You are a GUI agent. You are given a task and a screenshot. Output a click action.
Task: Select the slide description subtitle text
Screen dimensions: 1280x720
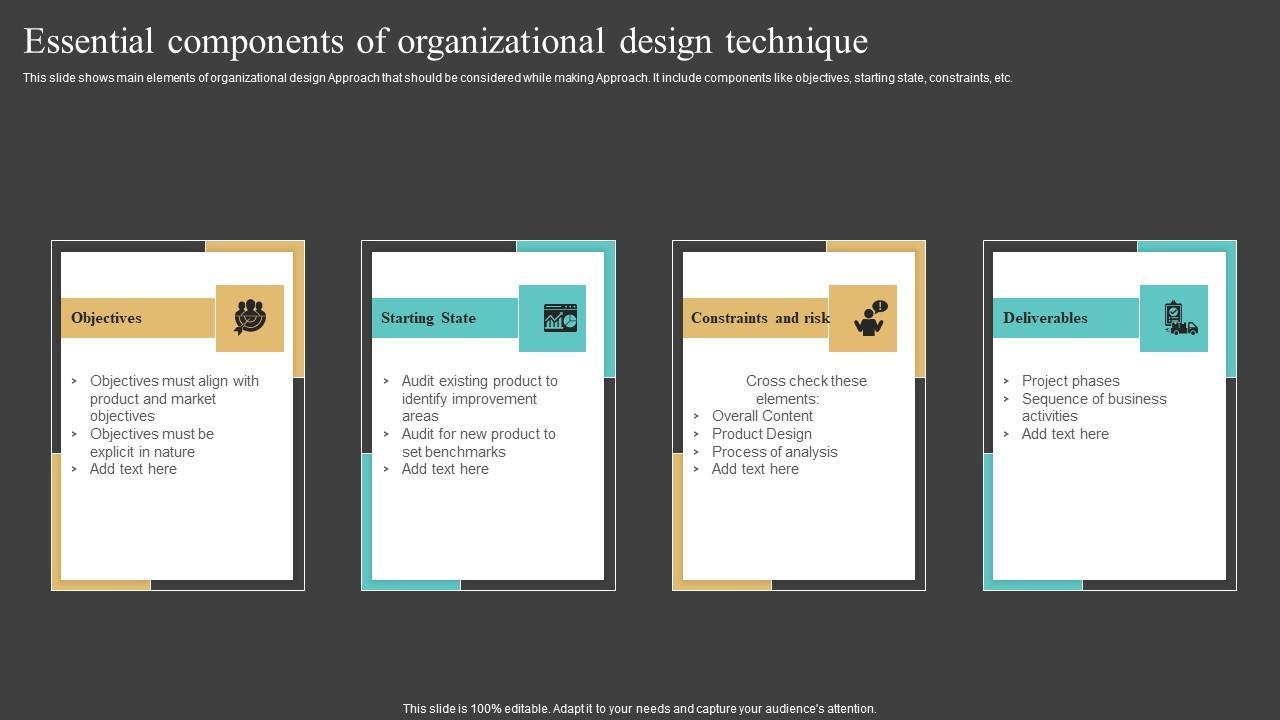click(517, 78)
